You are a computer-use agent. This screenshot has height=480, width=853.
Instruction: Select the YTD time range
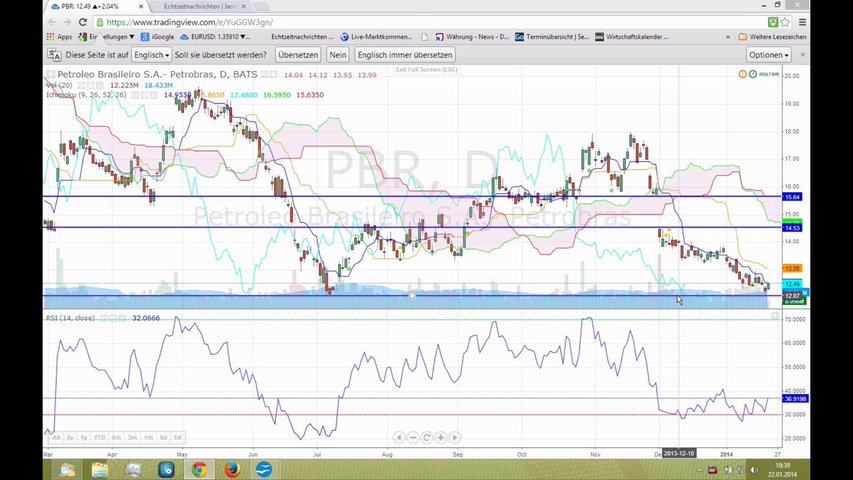click(100, 437)
